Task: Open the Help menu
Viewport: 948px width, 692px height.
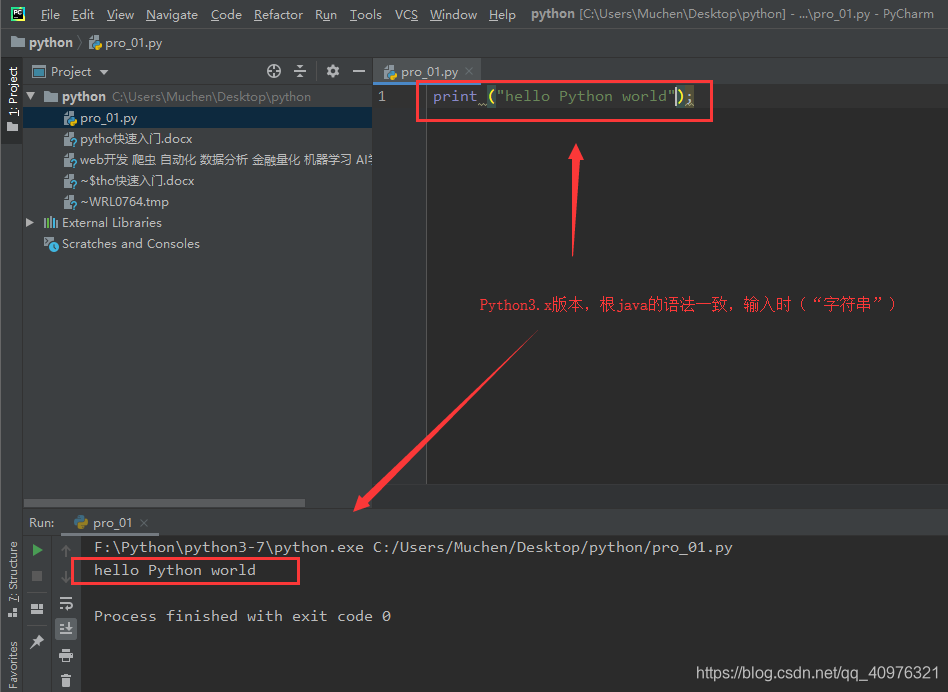Action: coord(502,15)
